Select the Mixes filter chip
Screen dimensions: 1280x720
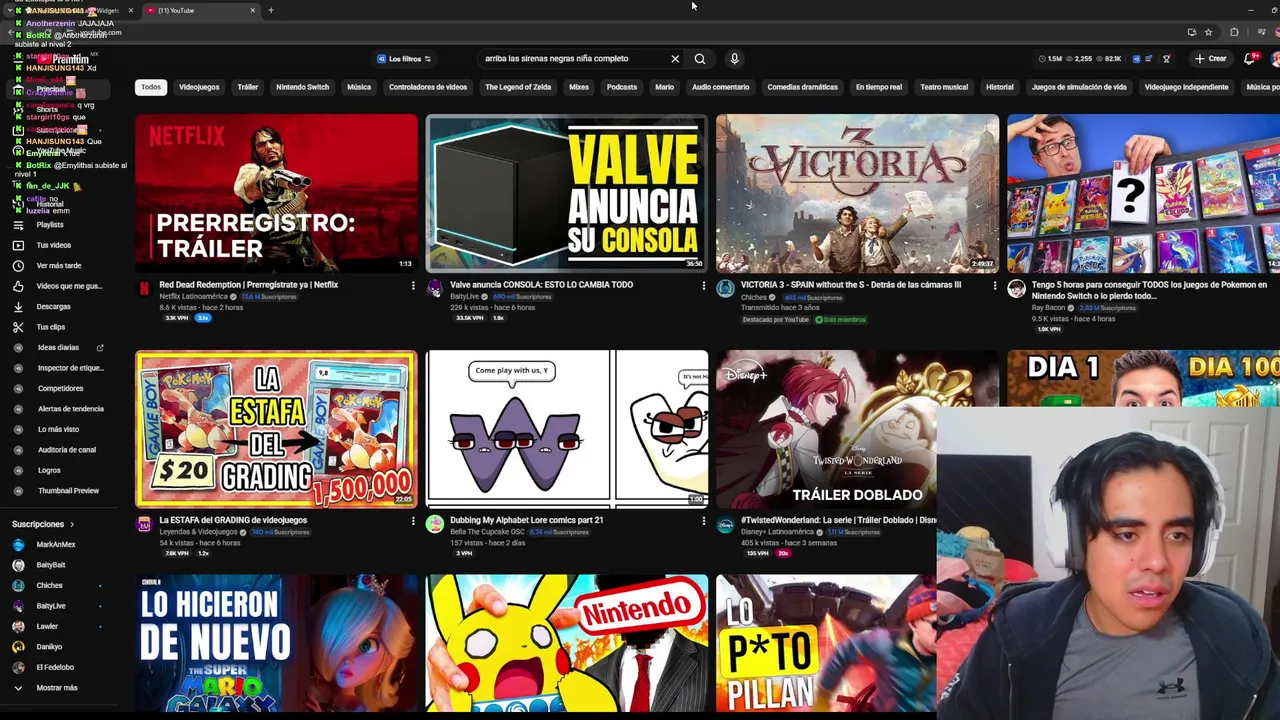click(x=579, y=87)
